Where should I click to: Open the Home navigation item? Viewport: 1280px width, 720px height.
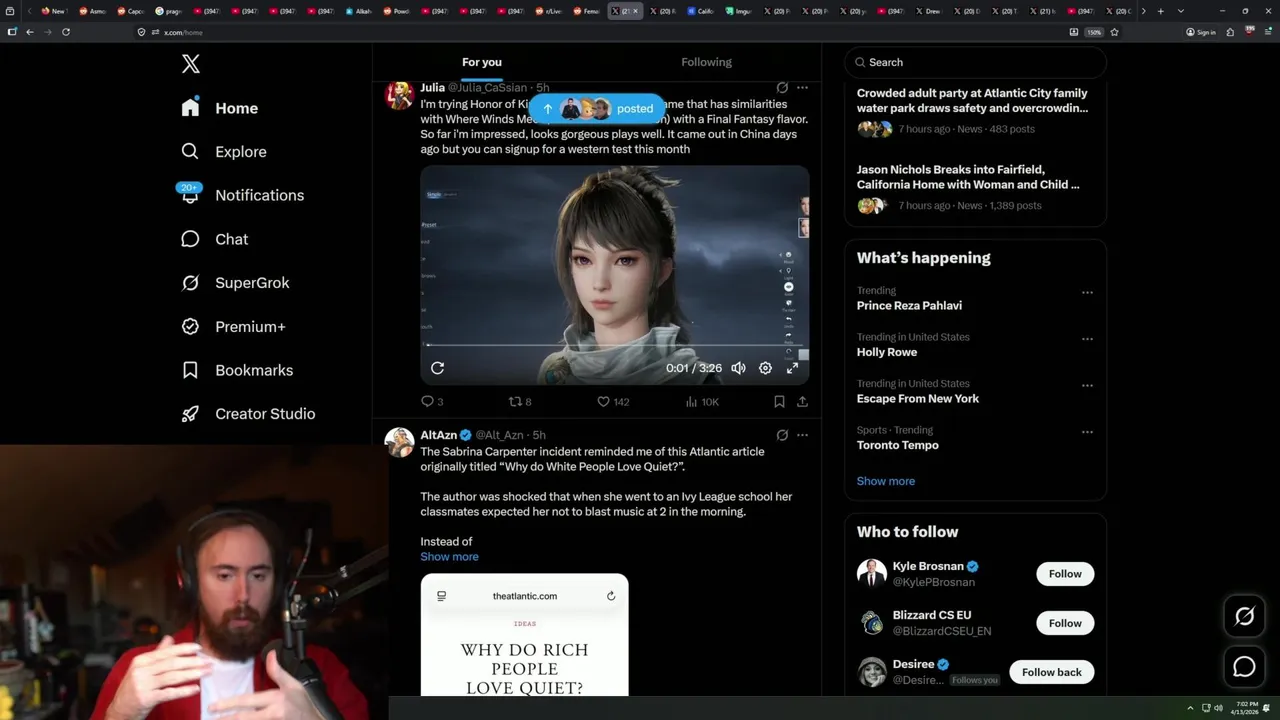(221, 108)
